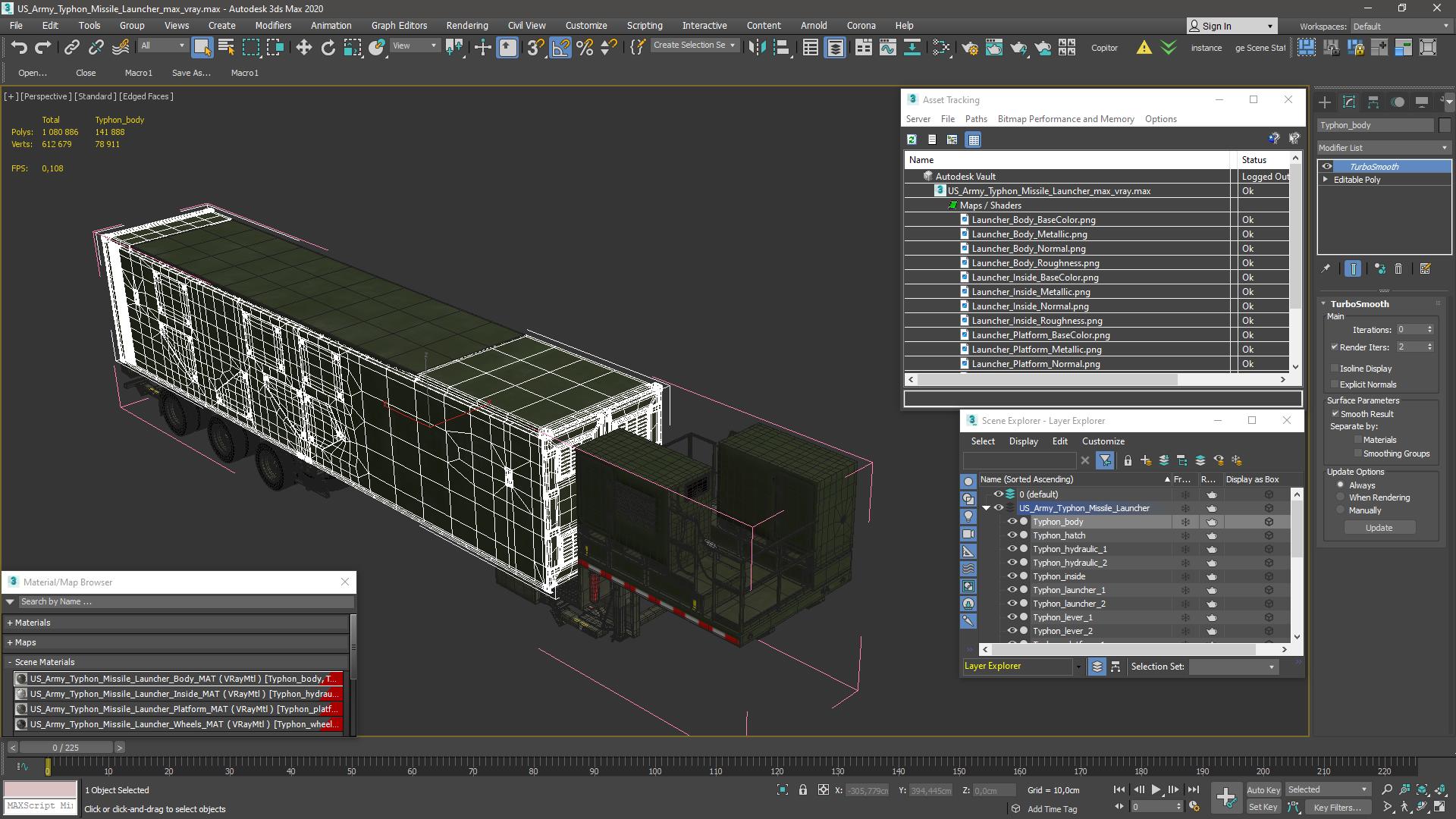Click Configure Modifier Sets icon
1456x819 pixels.
coord(1425,268)
